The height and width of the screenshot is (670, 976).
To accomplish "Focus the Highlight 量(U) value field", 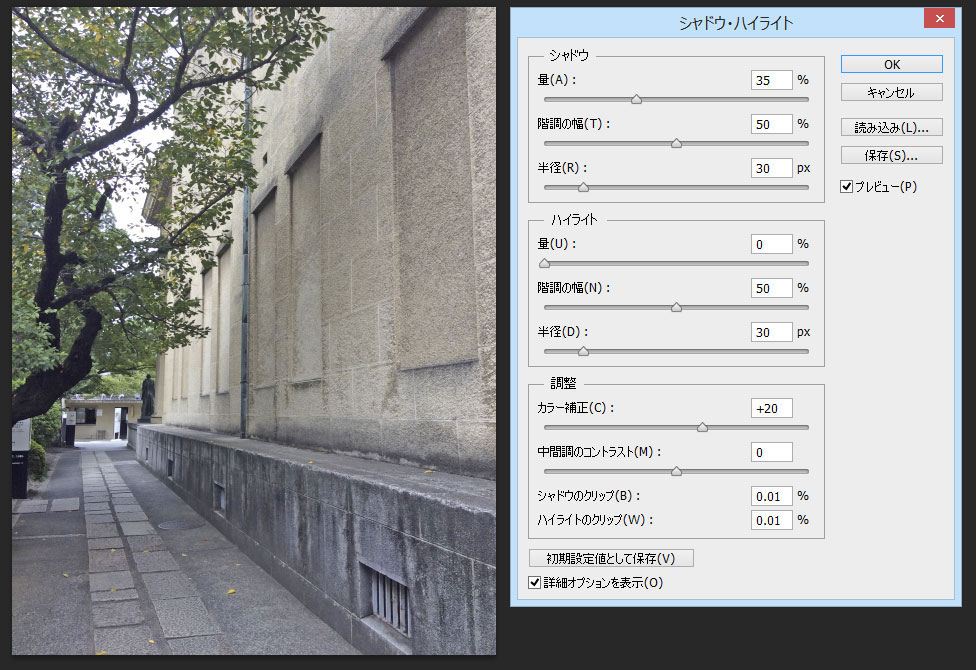I will click(772, 244).
